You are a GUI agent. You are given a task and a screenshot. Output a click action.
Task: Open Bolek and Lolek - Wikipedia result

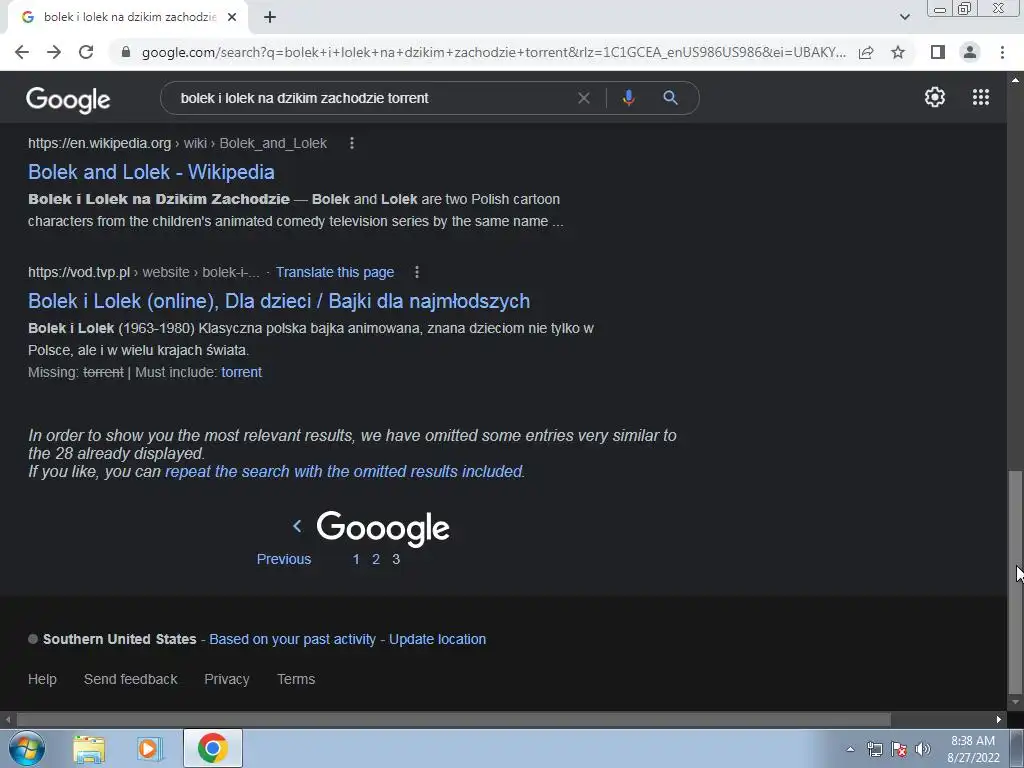pos(151,172)
